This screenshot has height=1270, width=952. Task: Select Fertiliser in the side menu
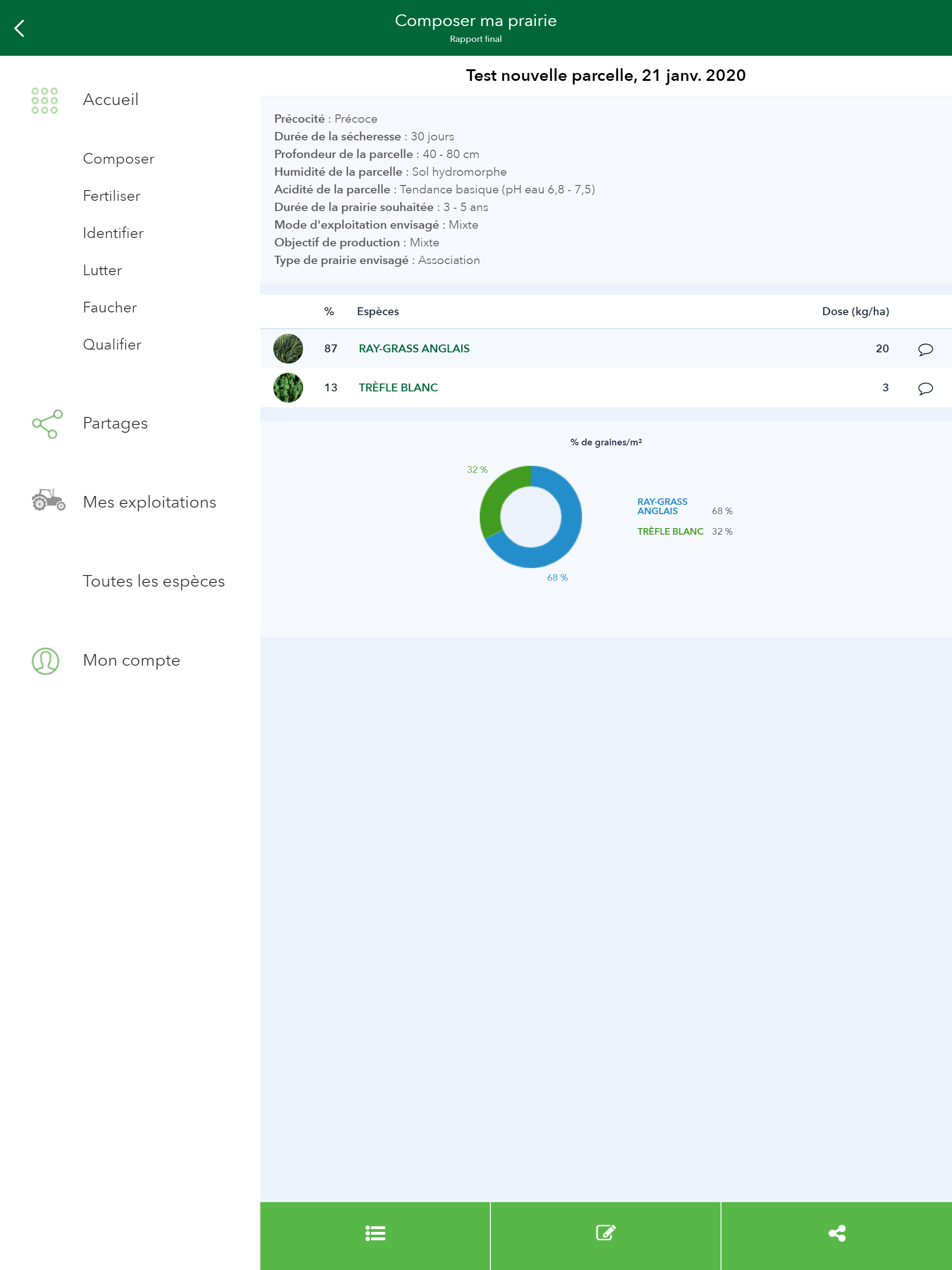(112, 196)
